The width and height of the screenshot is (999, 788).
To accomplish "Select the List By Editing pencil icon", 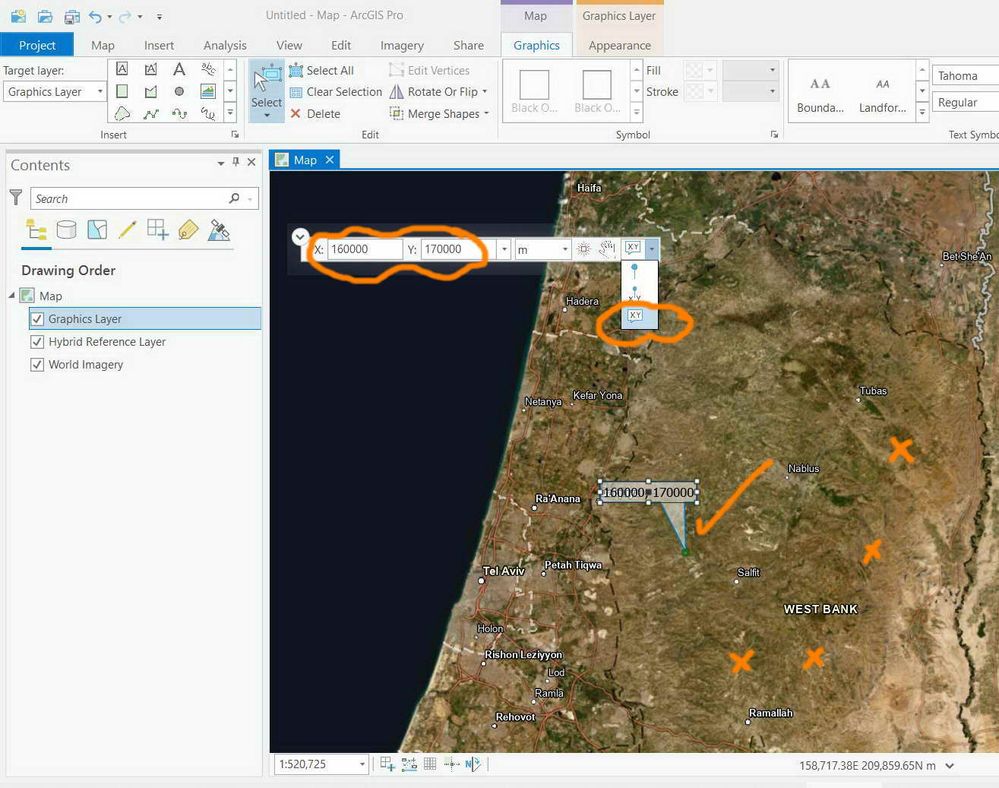I will [x=127, y=230].
